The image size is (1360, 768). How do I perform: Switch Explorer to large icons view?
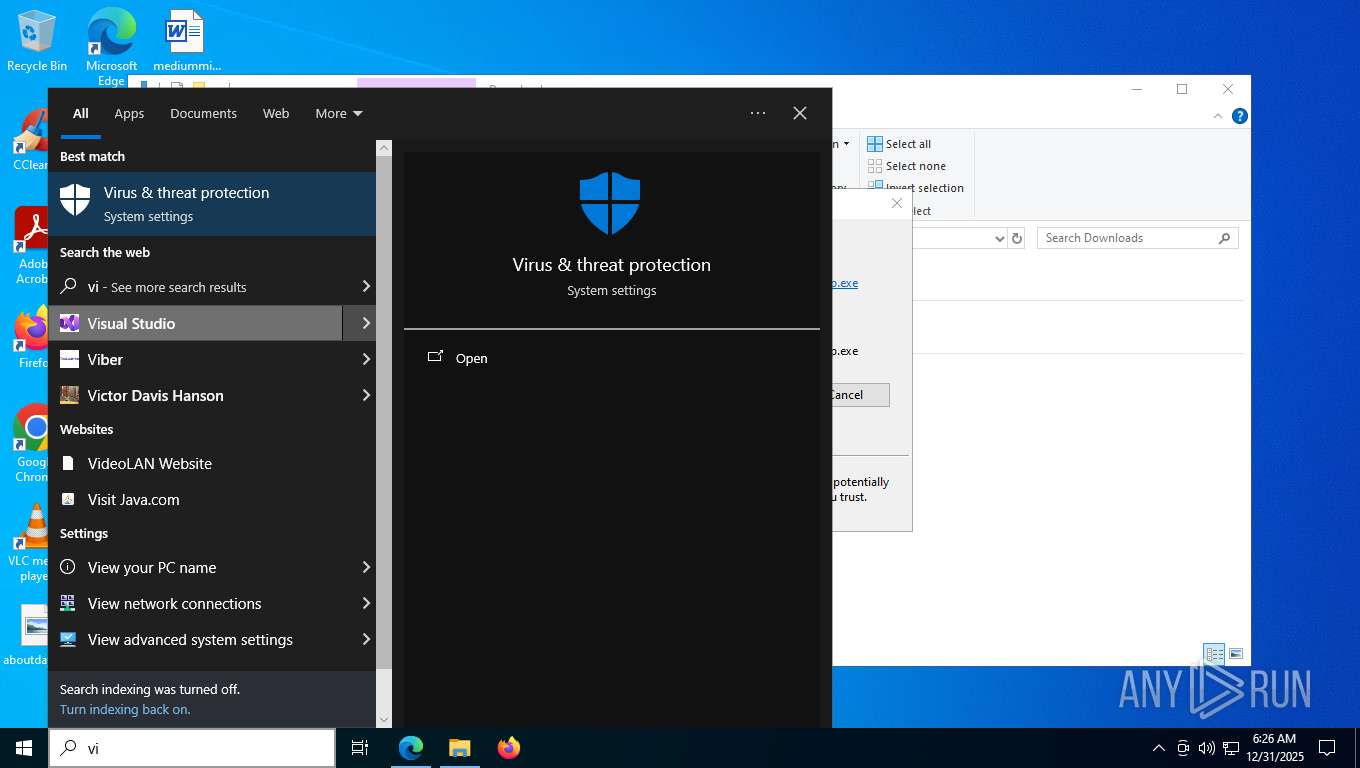pos(1236,654)
